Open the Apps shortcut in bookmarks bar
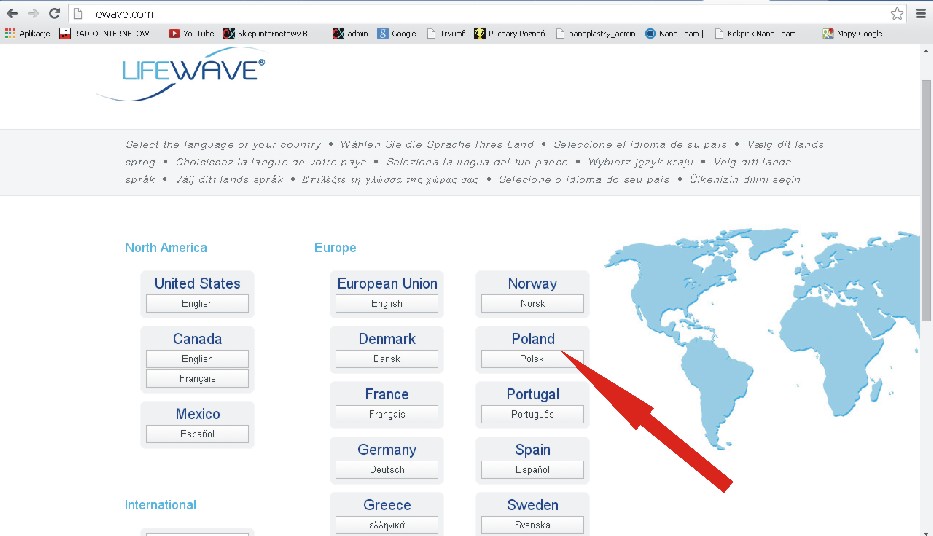The image size is (933, 536). (x=27, y=34)
